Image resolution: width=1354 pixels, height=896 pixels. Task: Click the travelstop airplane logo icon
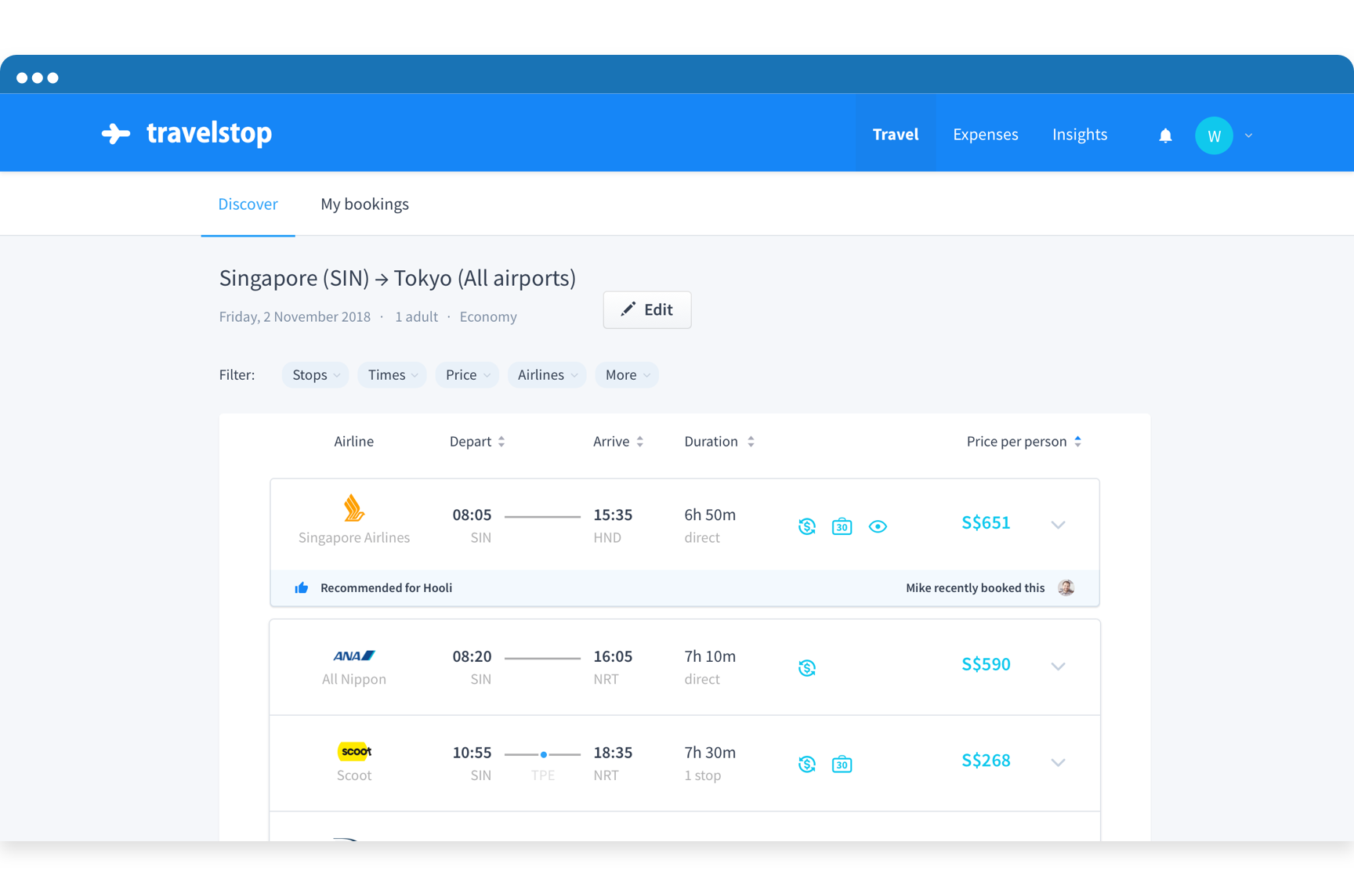coord(116,134)
